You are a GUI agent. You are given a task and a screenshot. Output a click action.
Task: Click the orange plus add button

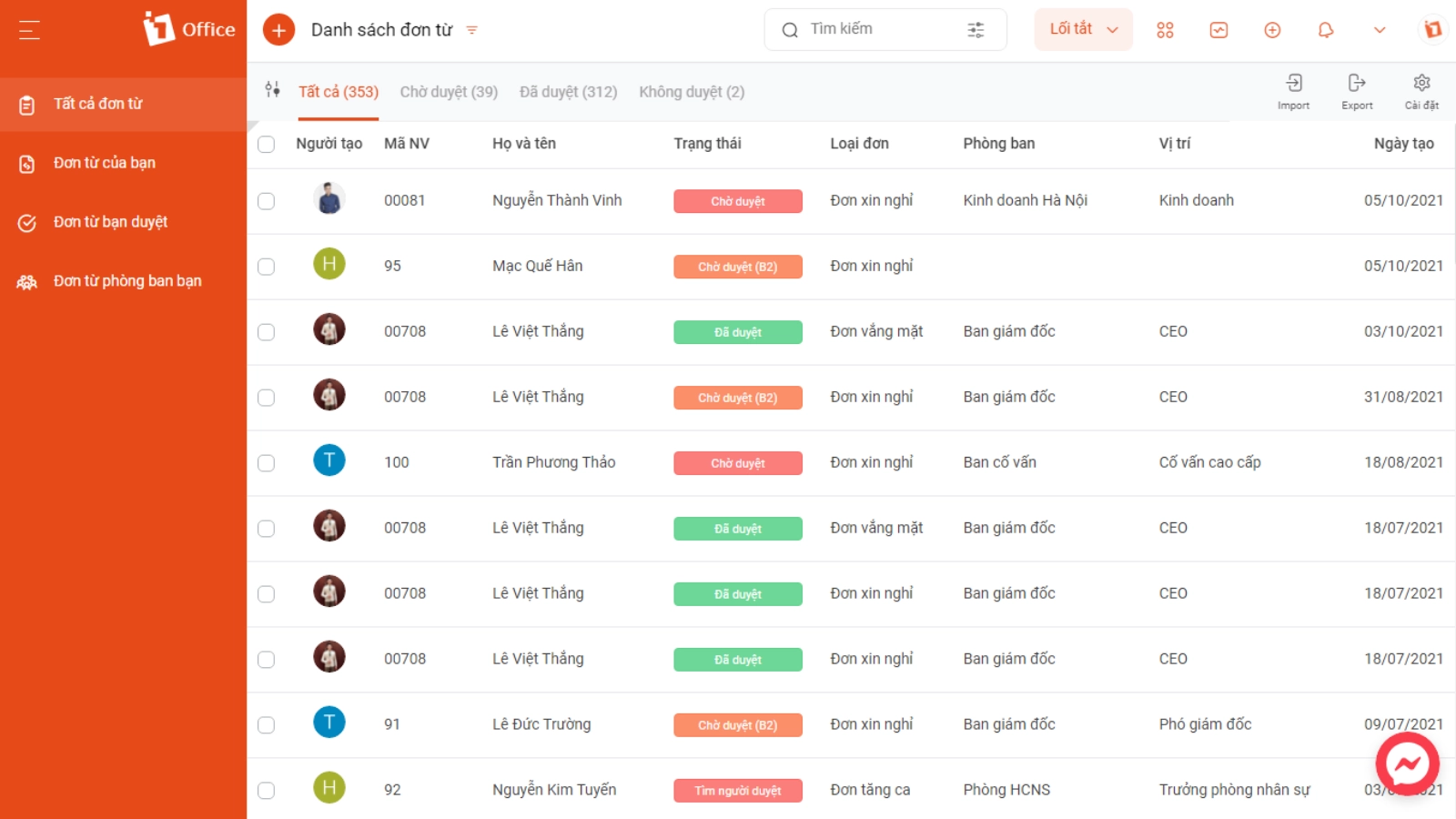(x=278, y=30)
